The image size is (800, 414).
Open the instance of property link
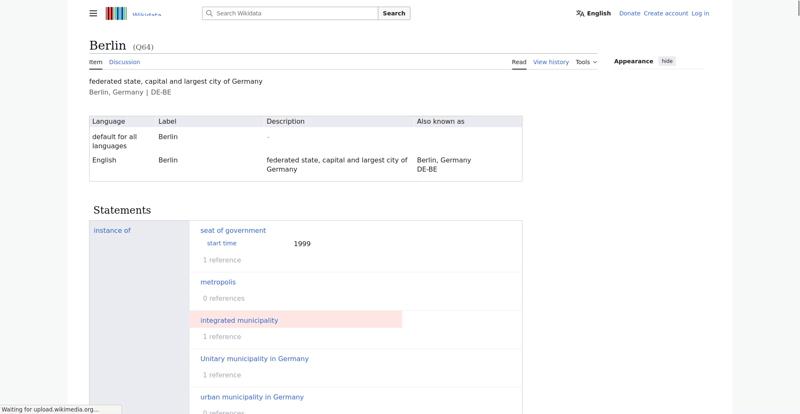tap(112, 231)
